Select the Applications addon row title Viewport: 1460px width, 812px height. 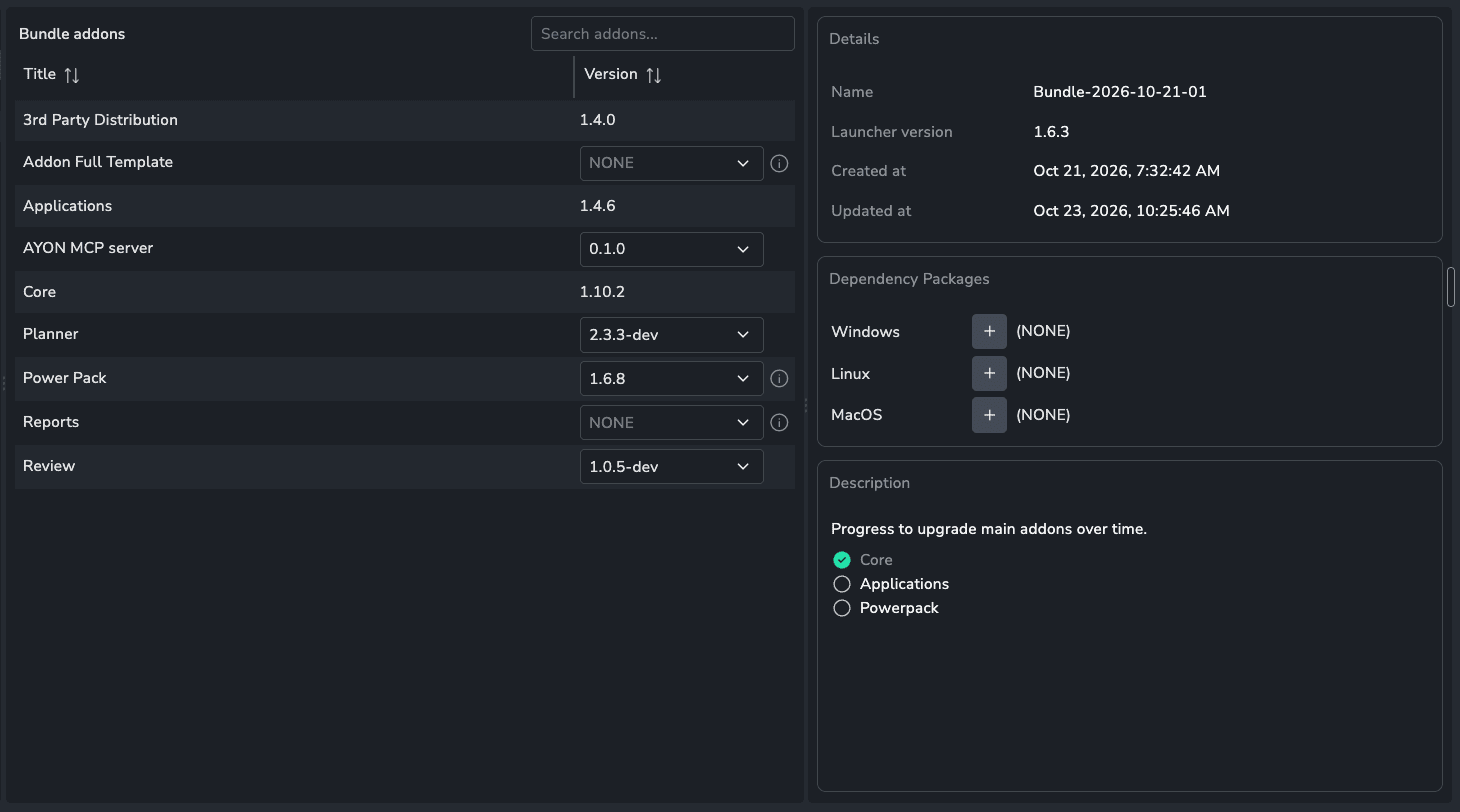point(67,206)
